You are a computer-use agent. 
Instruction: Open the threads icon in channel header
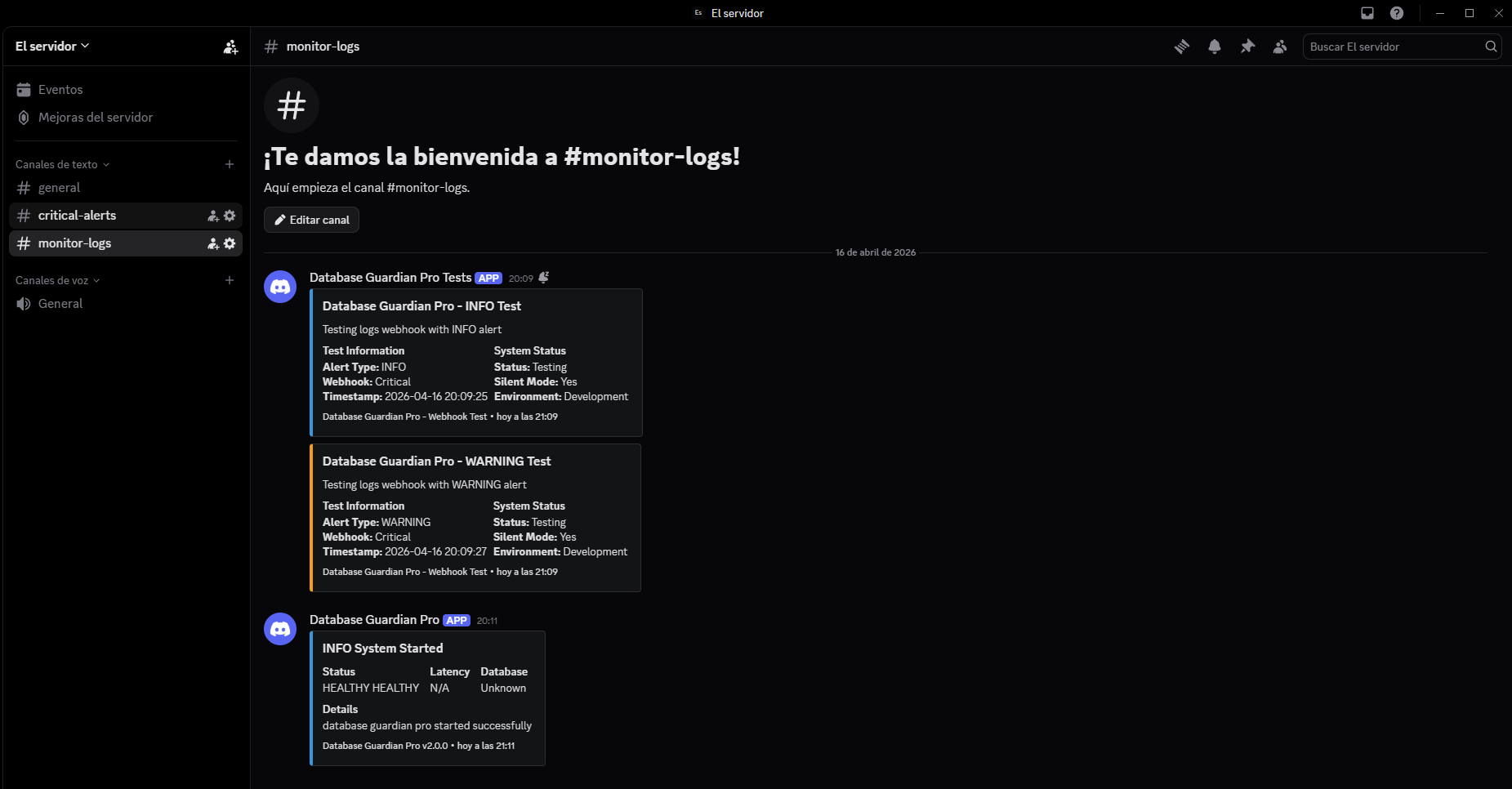[x=1182, y=47]
